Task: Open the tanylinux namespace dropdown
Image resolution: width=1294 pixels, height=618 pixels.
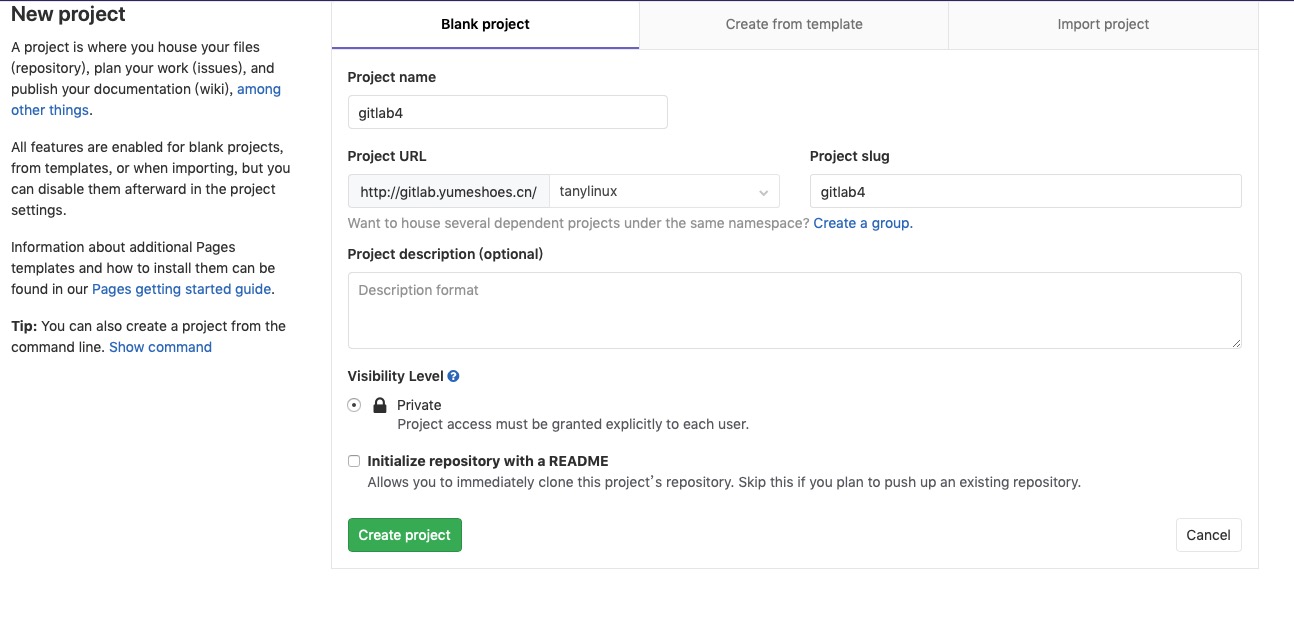Action: [664, 191]
